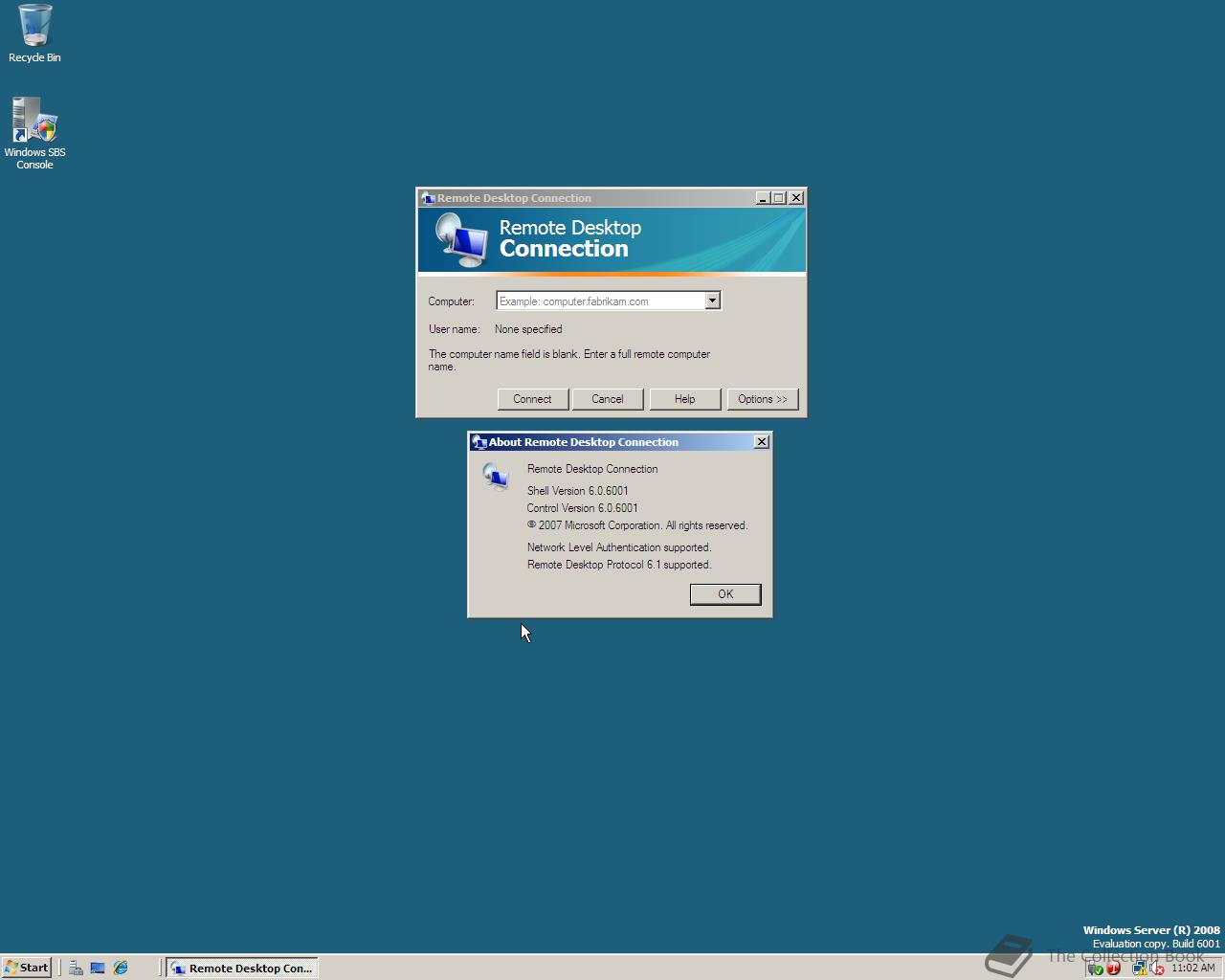Expand the Computer name dropdown arrow

click(712, 301)
